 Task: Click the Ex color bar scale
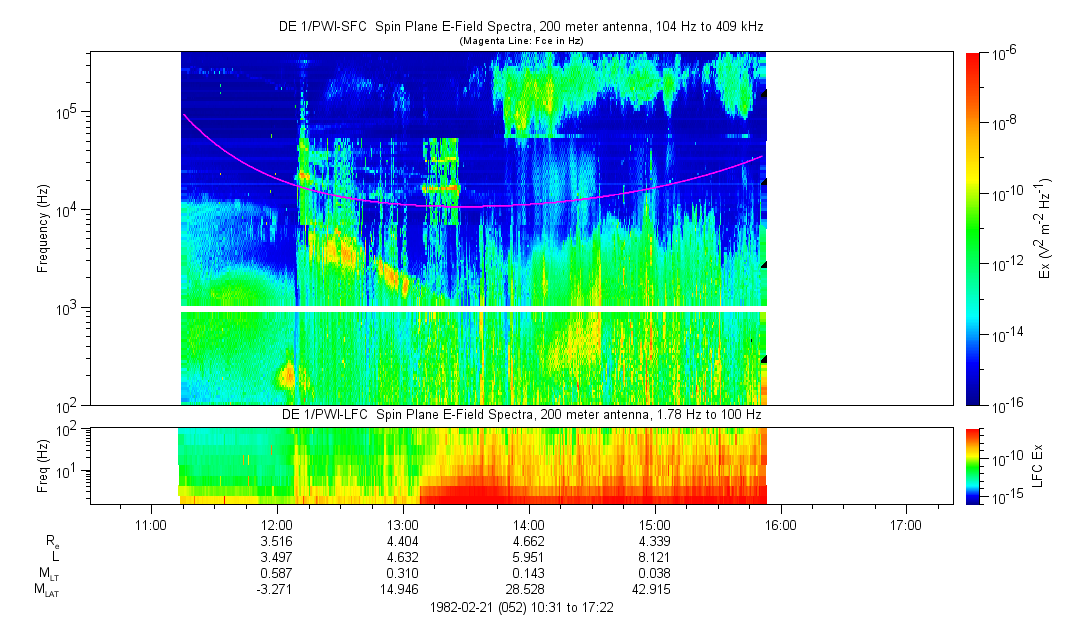point(972,229)
